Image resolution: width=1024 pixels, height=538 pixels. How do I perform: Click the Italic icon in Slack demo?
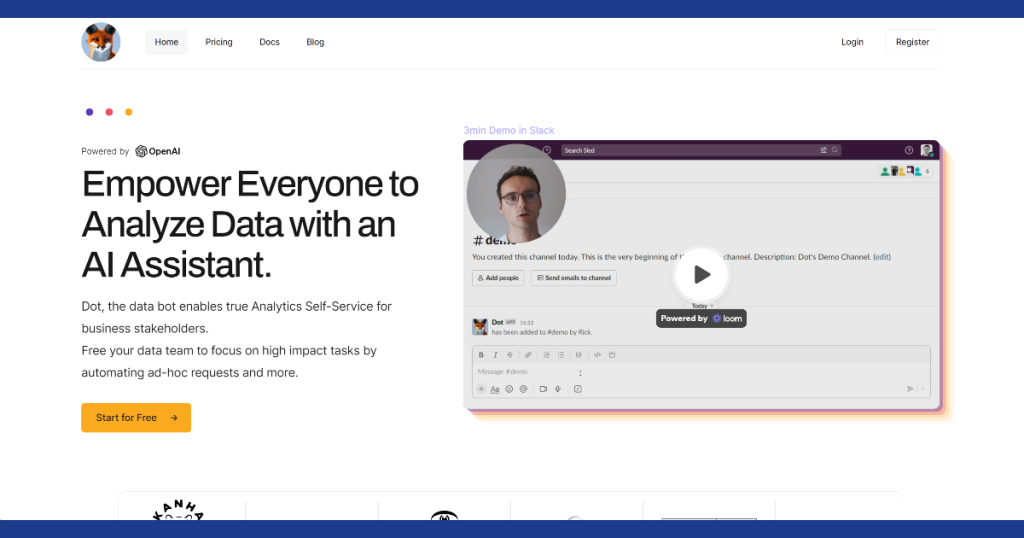point(495,355)
